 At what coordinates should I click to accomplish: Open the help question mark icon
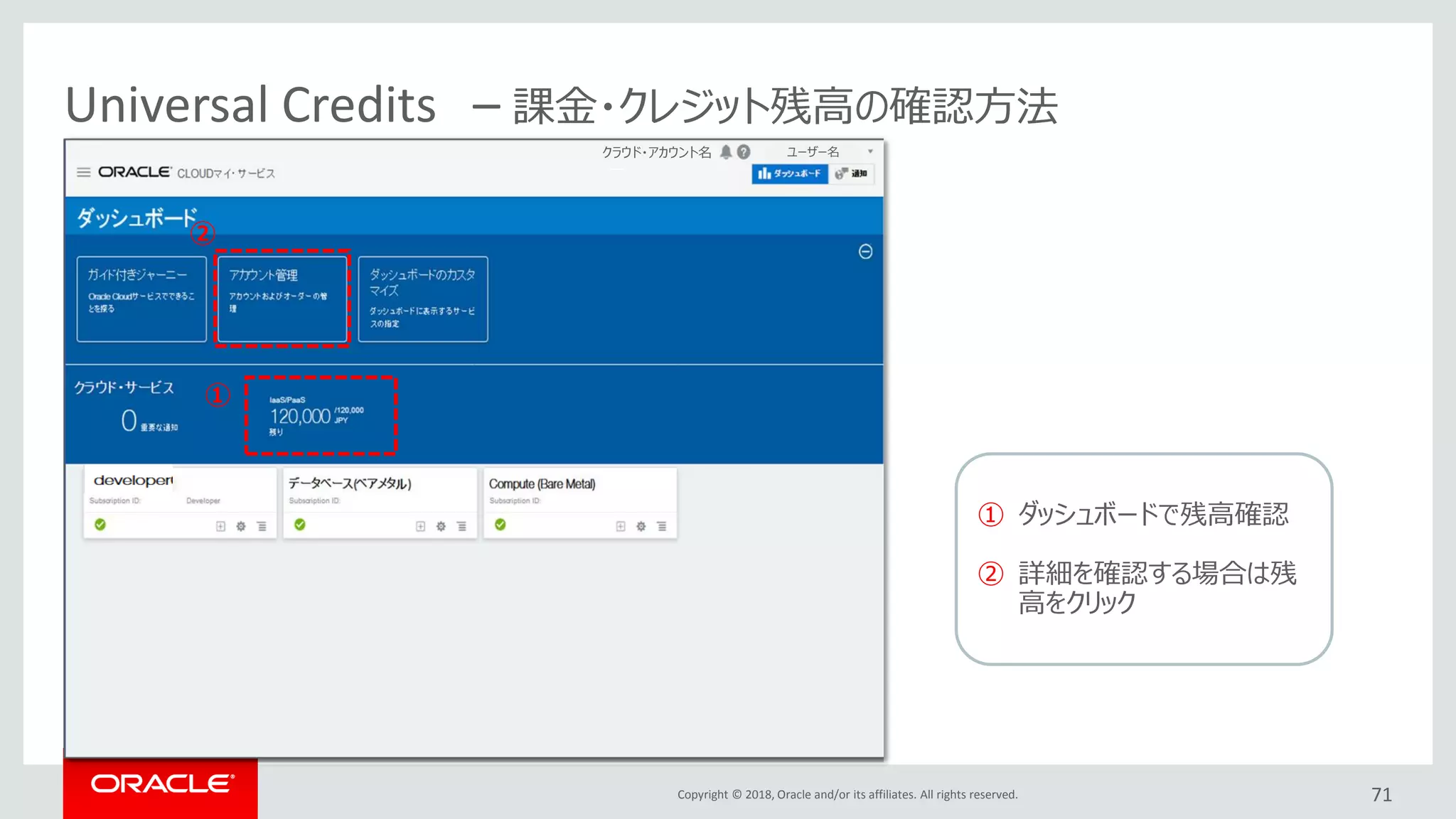click(744, 151)
